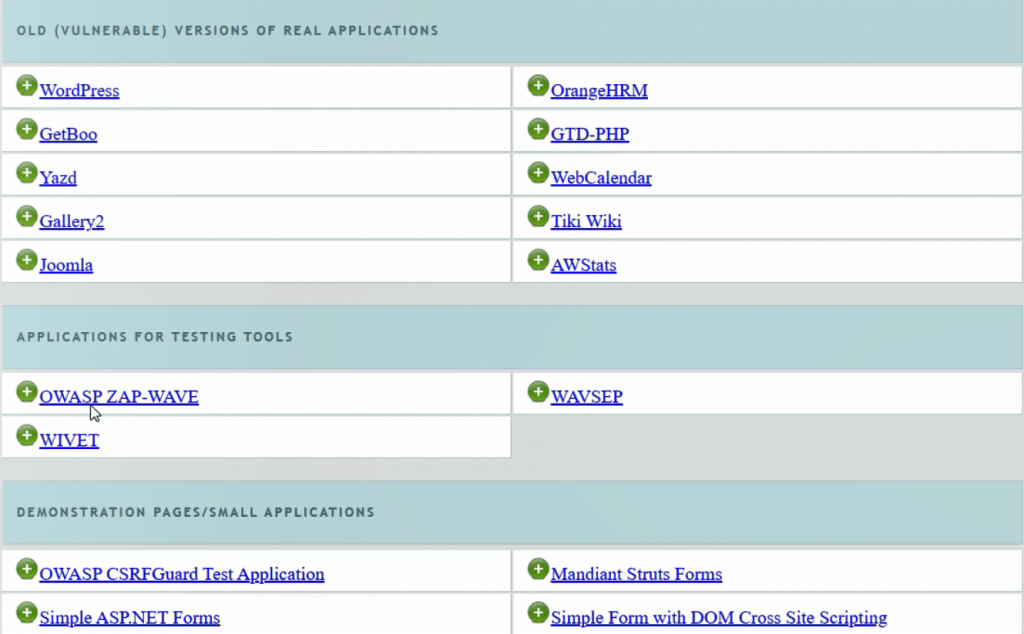Open the GTD-PHP link
Viewport: 1024px width, 634px height.
point(589,134)
